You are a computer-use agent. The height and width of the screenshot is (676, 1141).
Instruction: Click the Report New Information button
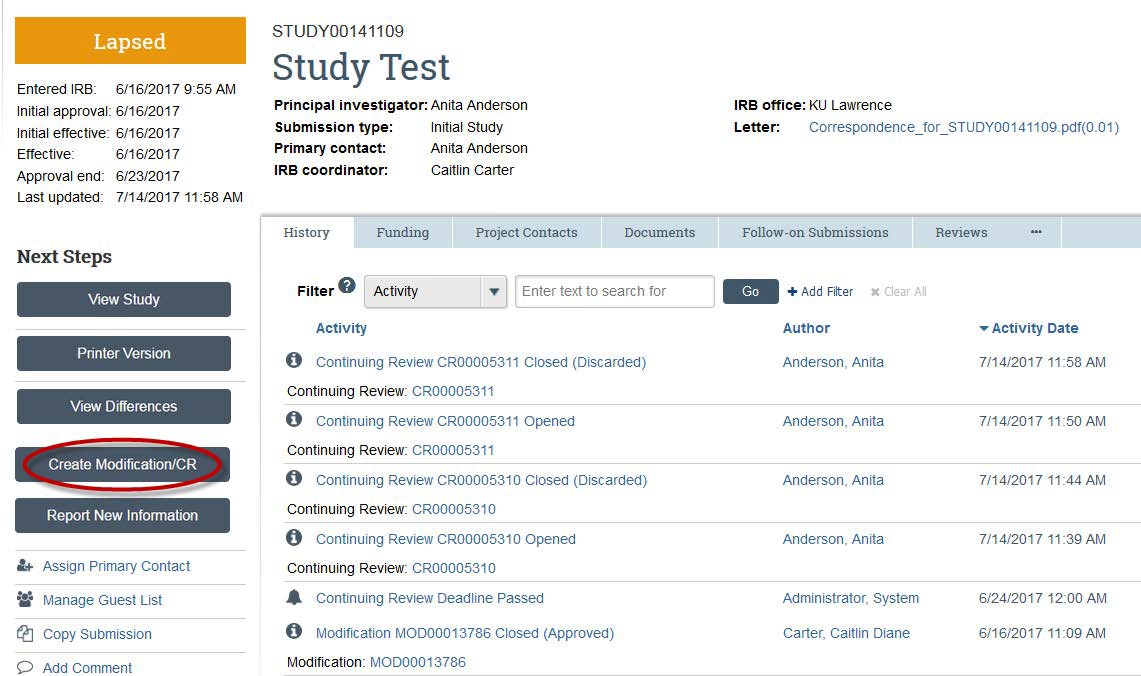pos(122,515)
